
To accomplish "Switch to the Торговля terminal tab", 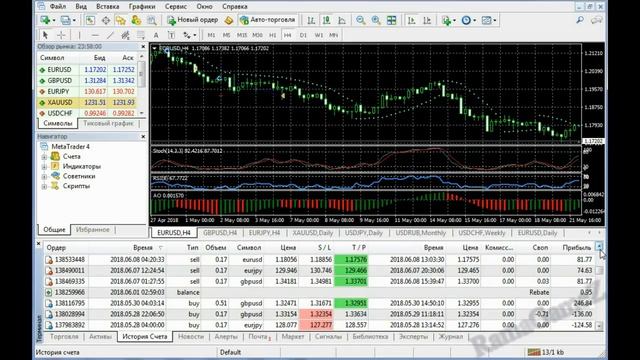I will pyautogui.click(x=64, y=337).
